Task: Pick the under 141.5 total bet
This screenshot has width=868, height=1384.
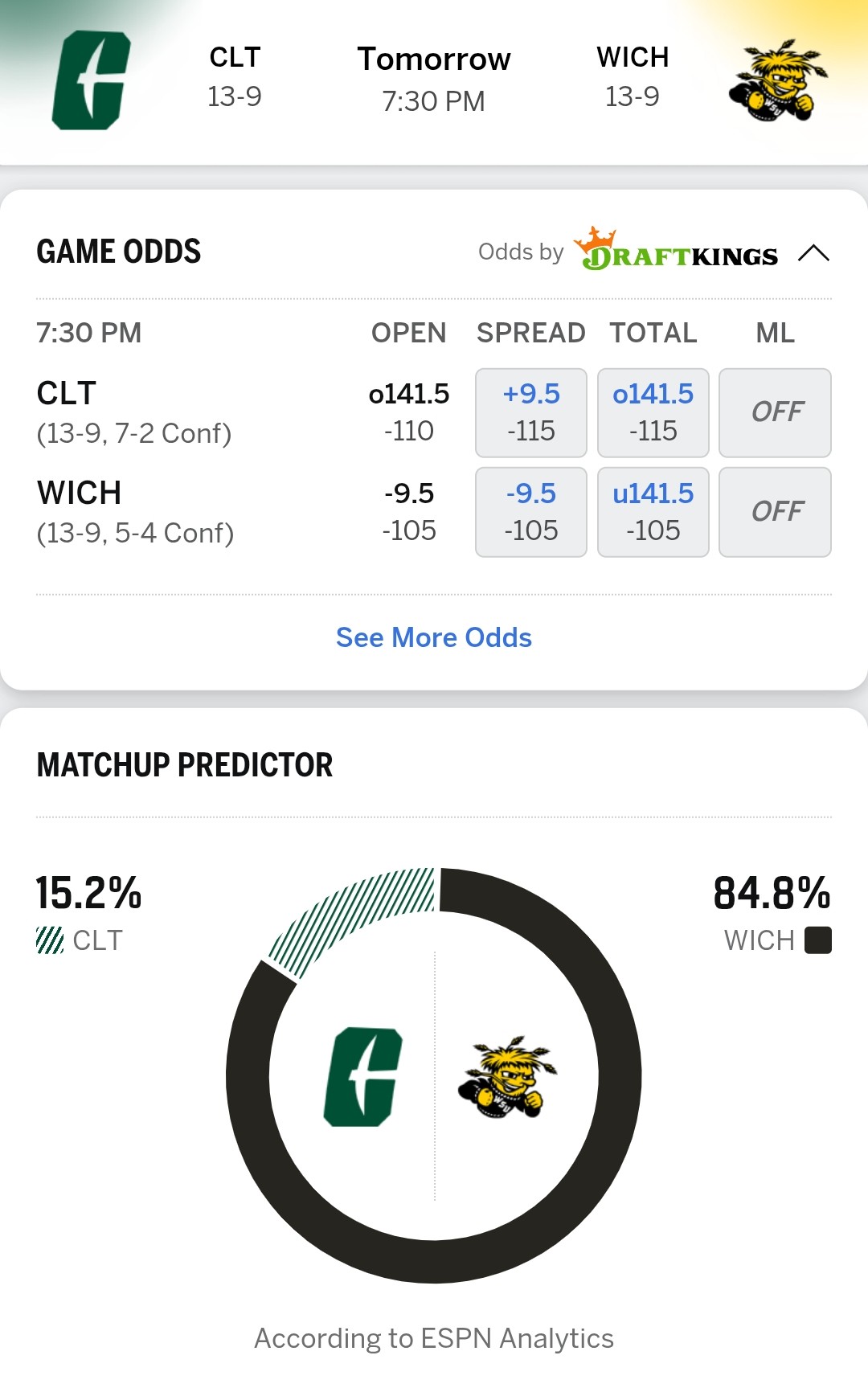Action: [x=653, y=512]
